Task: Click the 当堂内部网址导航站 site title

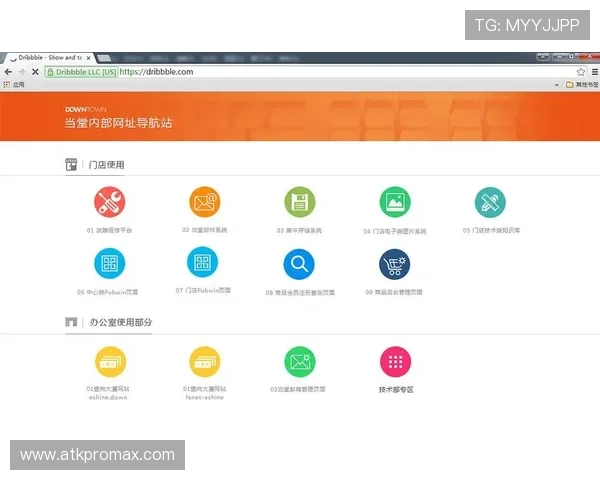Action: click(x=118, y=123)
